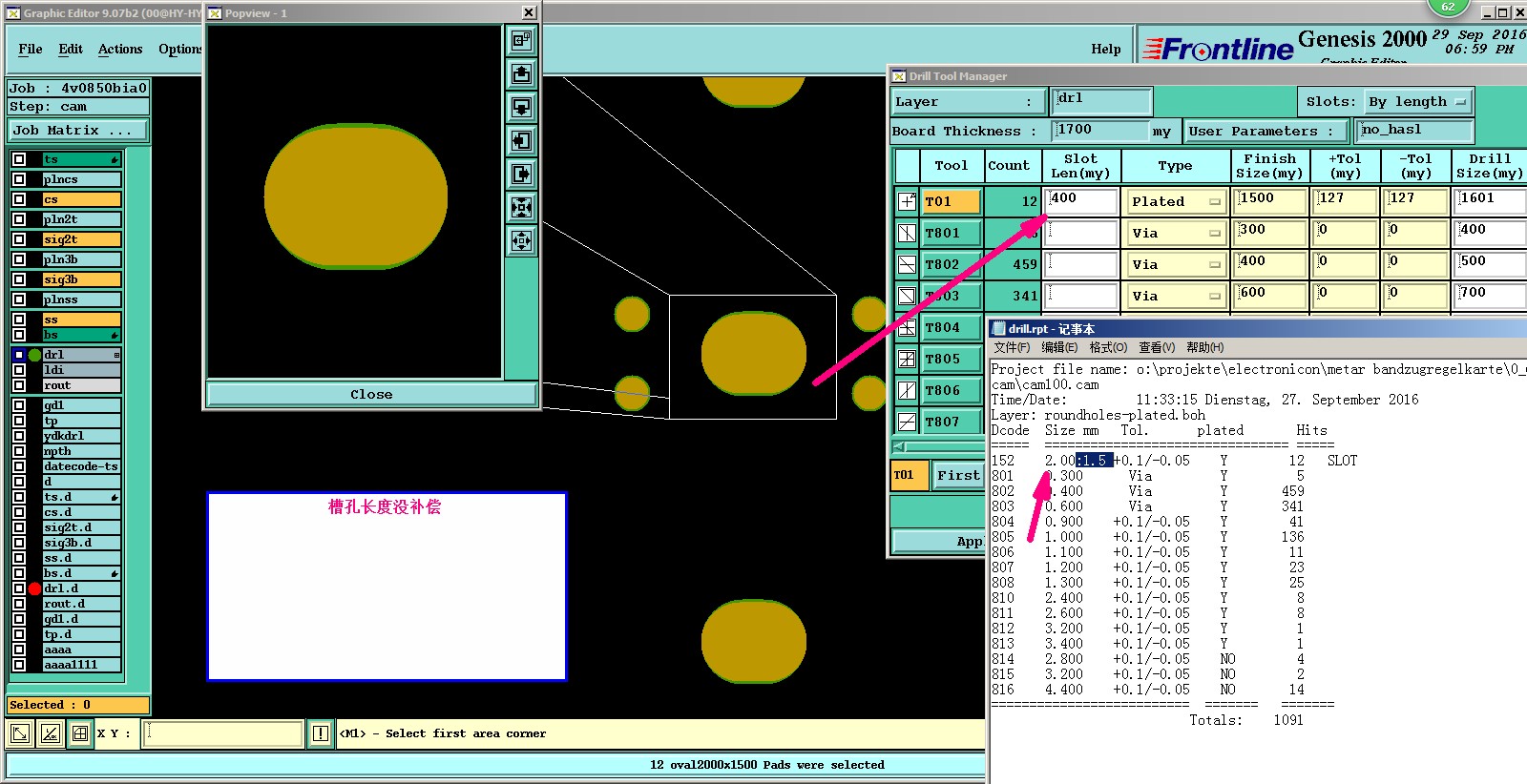This screenshot has height=784, width=1527.
Task: Click the User Parameters button
Action: [x=1266, y=131]
